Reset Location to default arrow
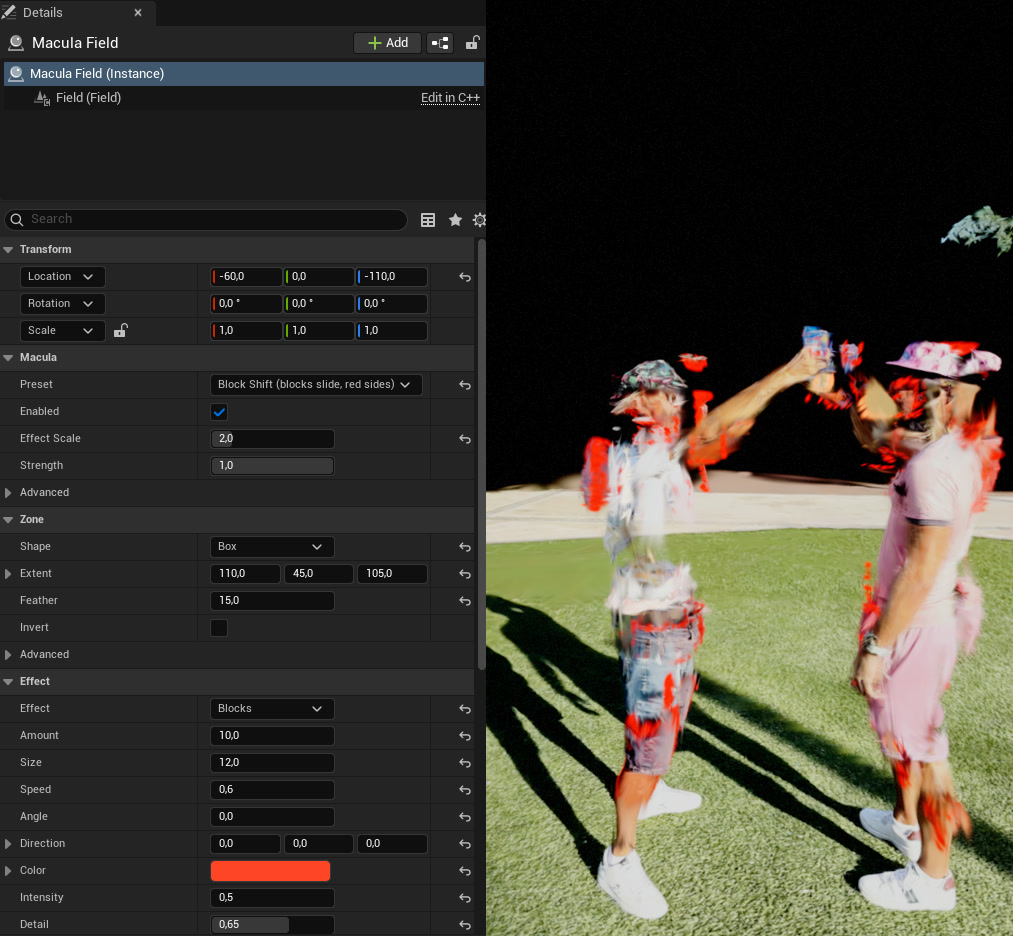This screenshot has height=936, width=1013. pos(465,277)
